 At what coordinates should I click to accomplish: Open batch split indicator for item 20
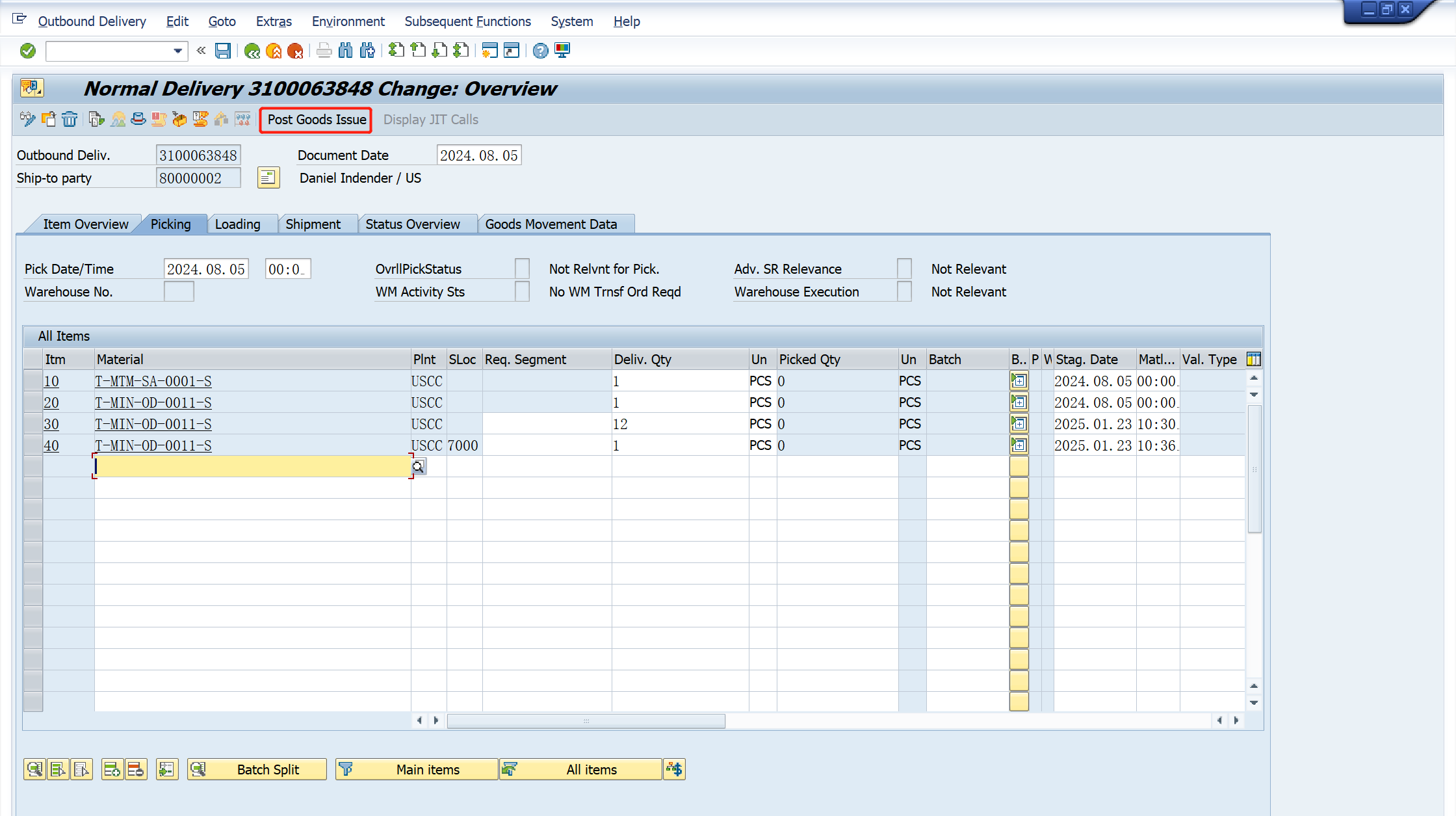point(1019,402)
